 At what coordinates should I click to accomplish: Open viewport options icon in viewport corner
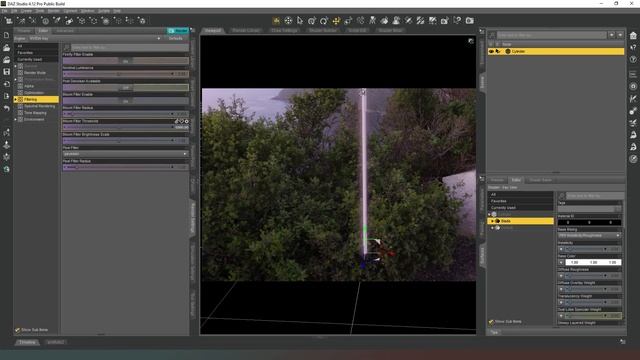click(471, 41)
